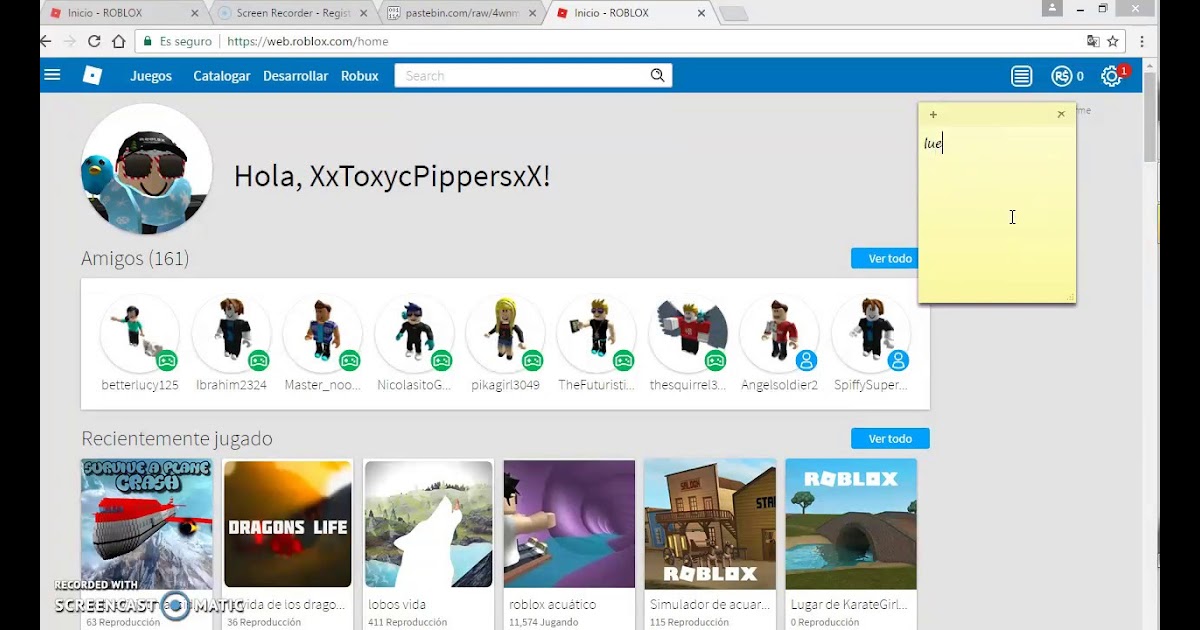The height and width of the screenshot is (630, 1200).
Task: Click the browser home icon
Action: 119,41
